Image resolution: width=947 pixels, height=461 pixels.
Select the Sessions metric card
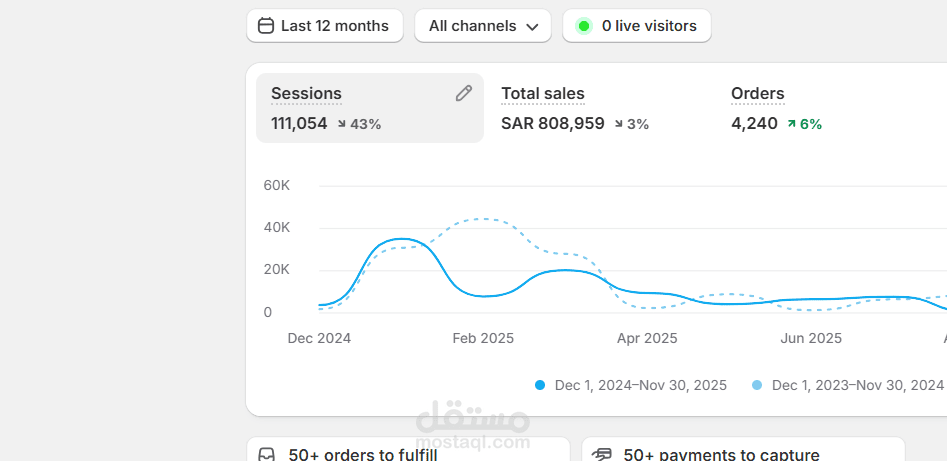370,108
